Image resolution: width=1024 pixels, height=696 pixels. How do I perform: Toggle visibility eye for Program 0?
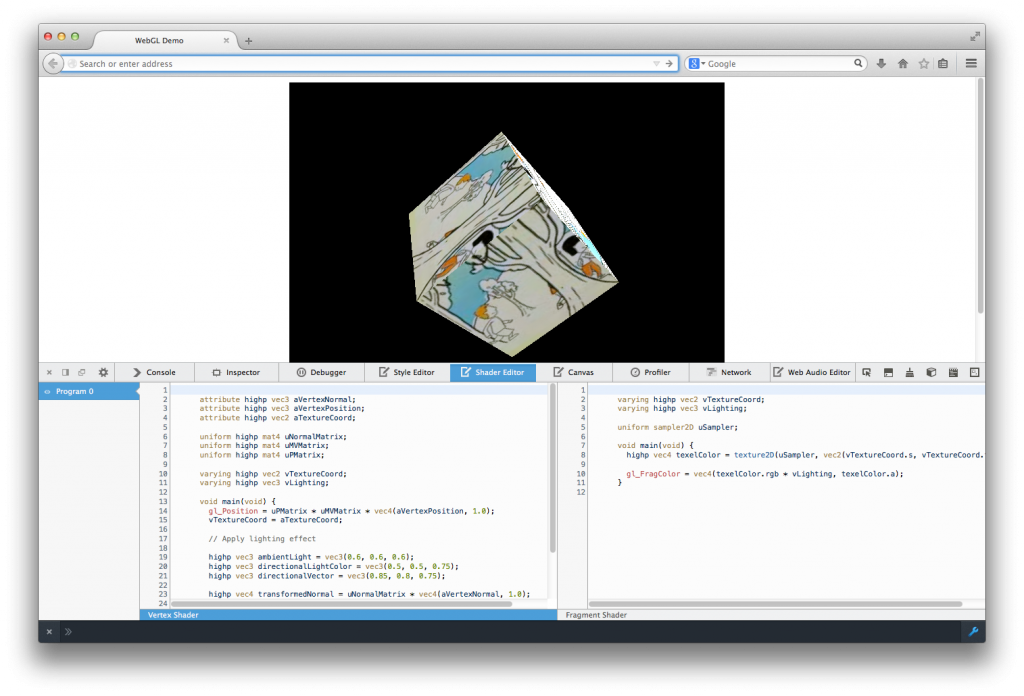[x=47, y=392]
